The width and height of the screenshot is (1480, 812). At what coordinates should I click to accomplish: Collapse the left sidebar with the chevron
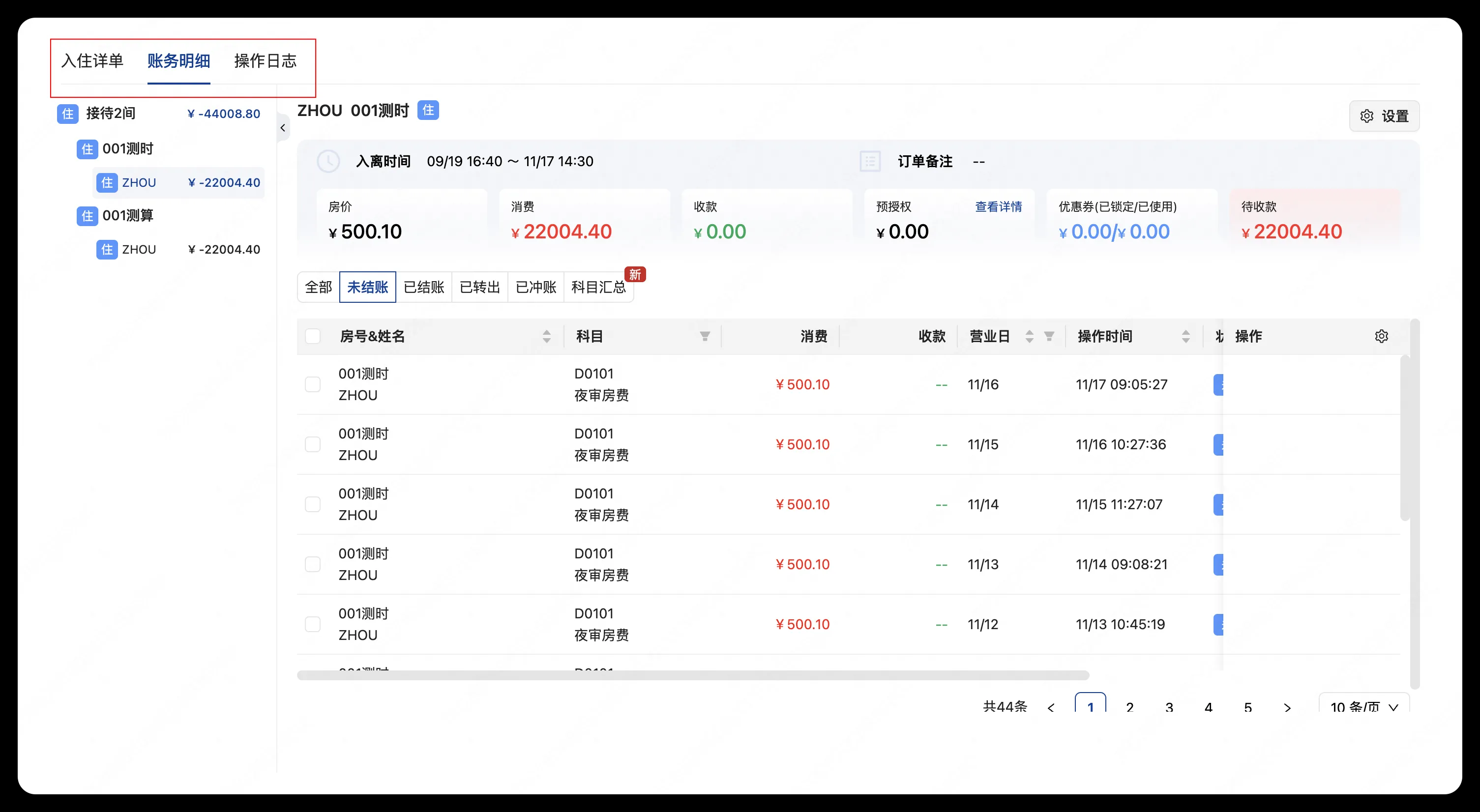[x=283, y=127]
